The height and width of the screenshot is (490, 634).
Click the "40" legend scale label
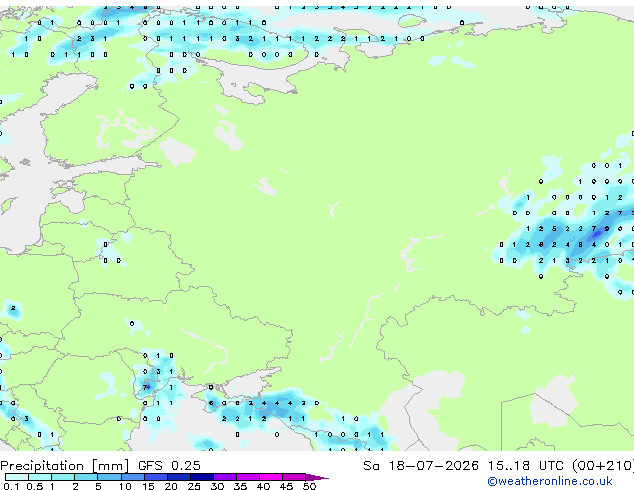[263, 486]
